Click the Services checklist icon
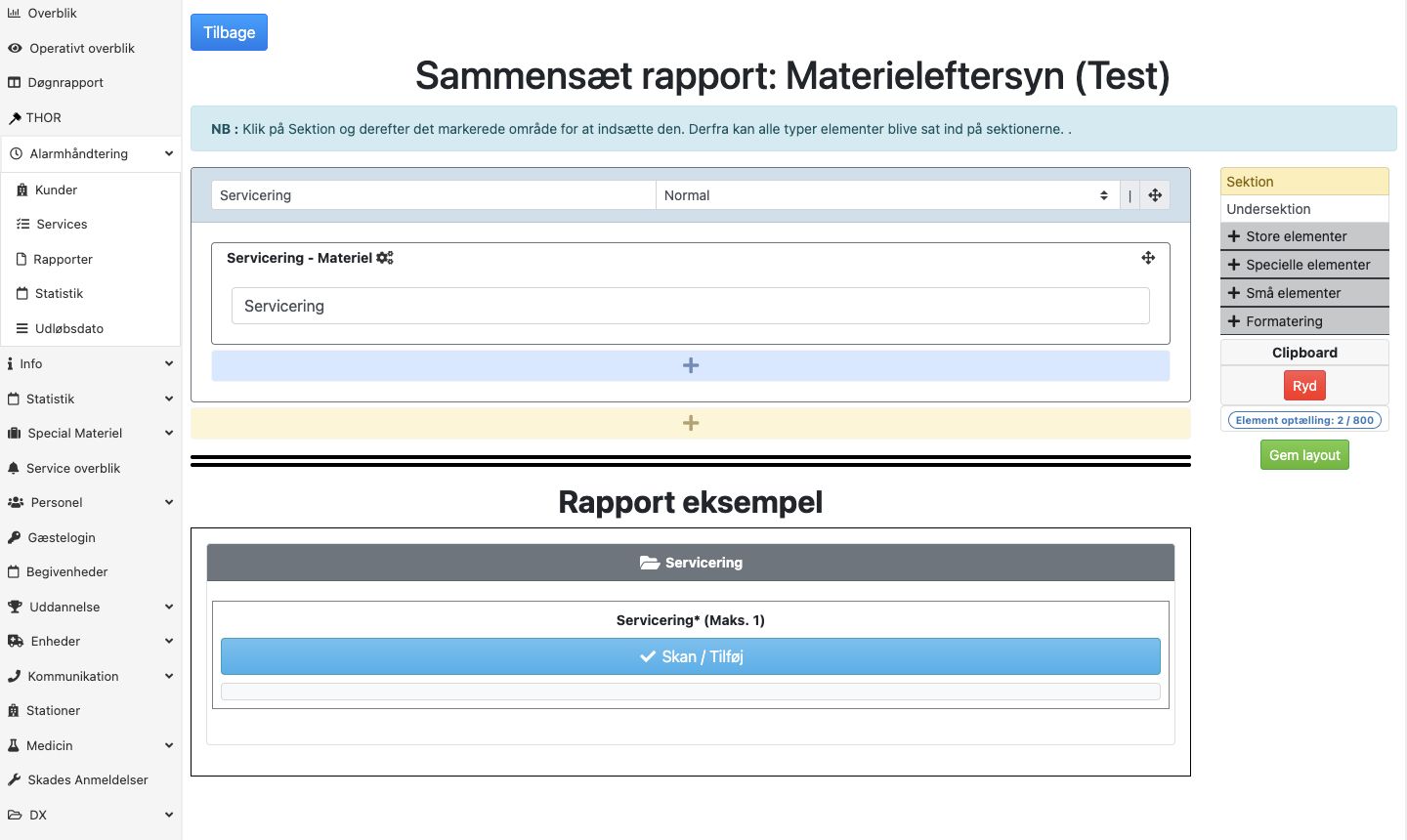 pos(22,225)
